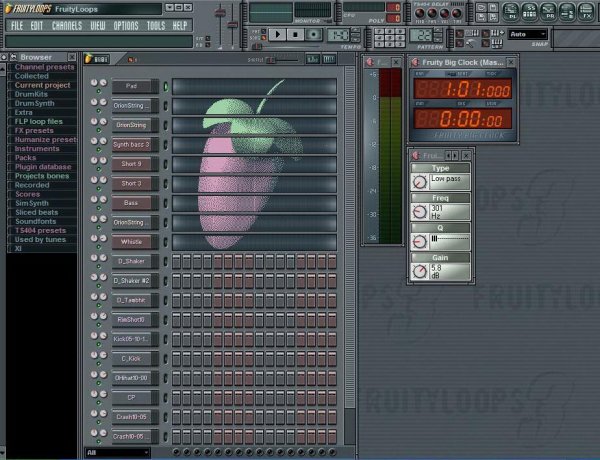This screenshot has width=600, height=460.
Task: Open the Whistle channel button
Action: click(x=132, y=242)
